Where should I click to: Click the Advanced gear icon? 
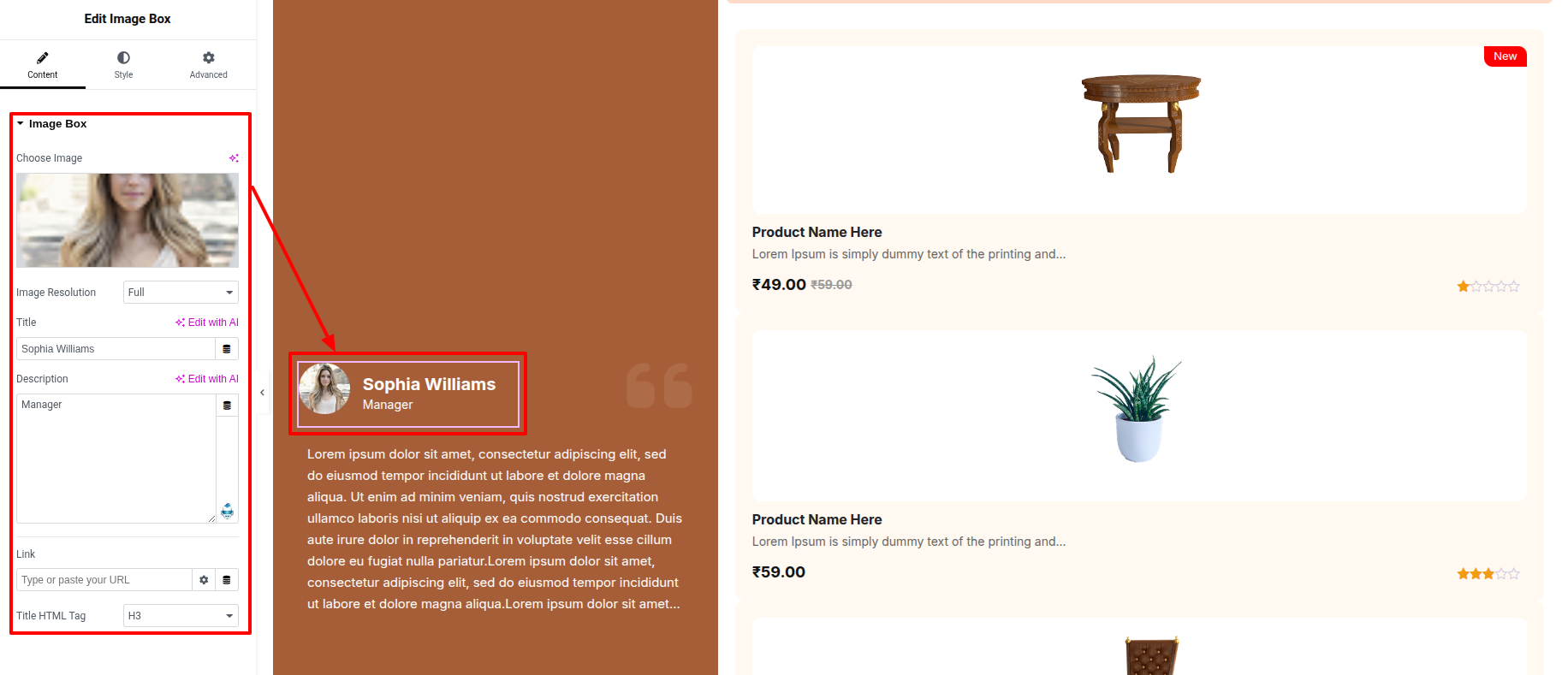[209, 58]
